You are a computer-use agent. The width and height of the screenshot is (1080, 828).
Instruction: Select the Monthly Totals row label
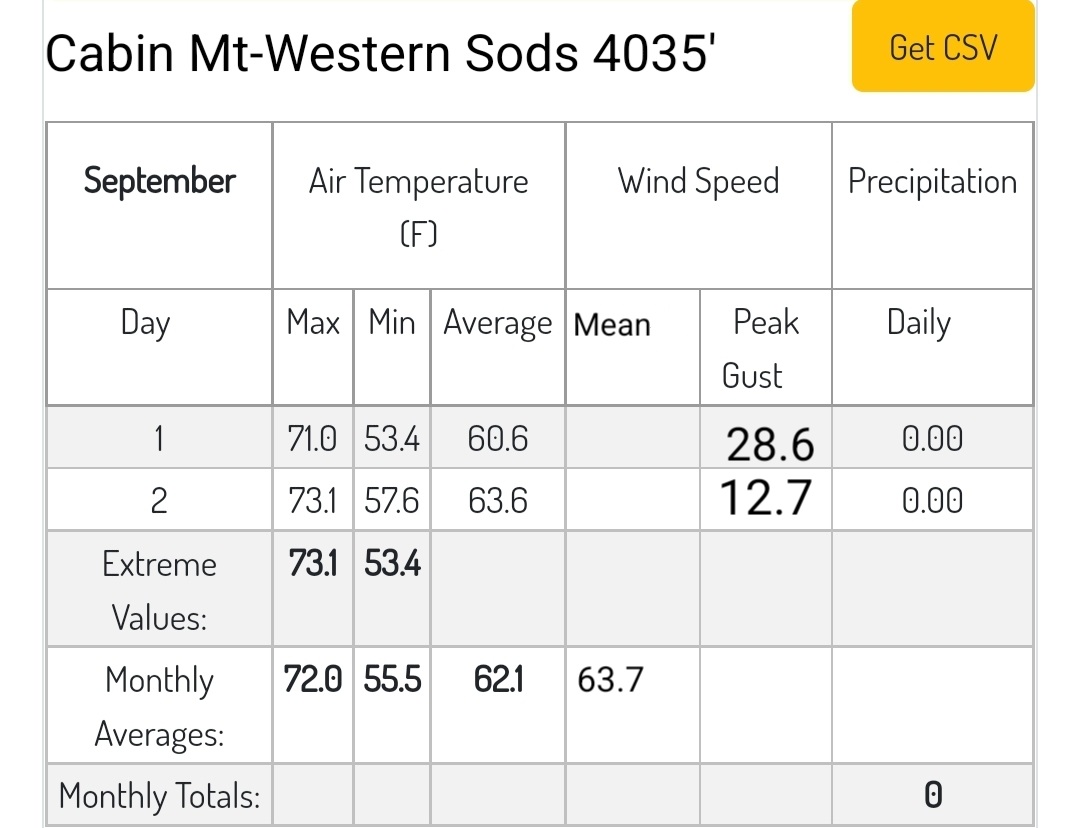pyautogui.click(x=159, y=796)
